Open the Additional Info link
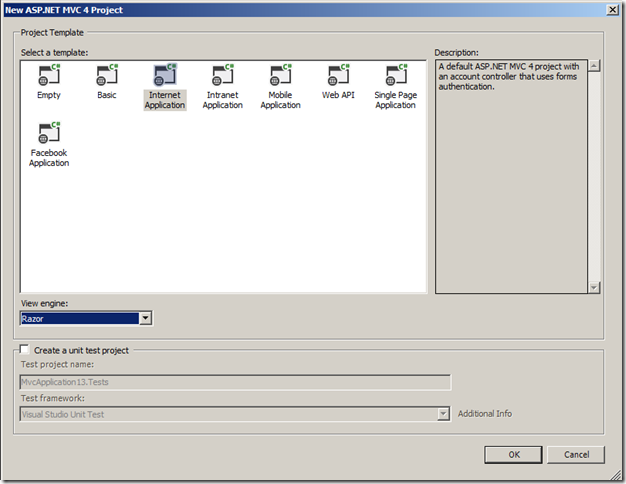This screenshot has height=484, width=626. coord(485,414)
